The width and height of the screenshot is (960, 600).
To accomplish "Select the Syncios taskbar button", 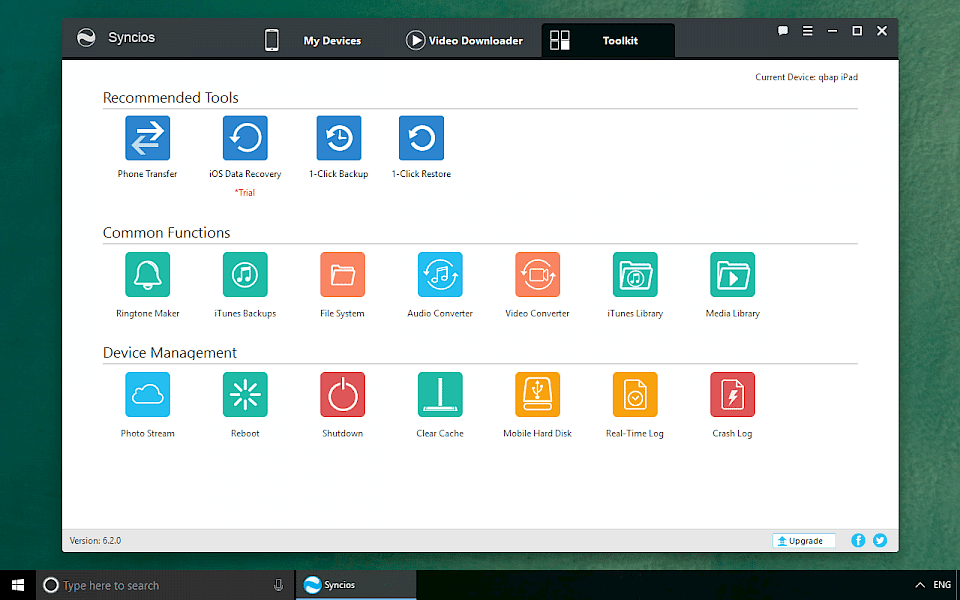I will (x=356, y=585).
